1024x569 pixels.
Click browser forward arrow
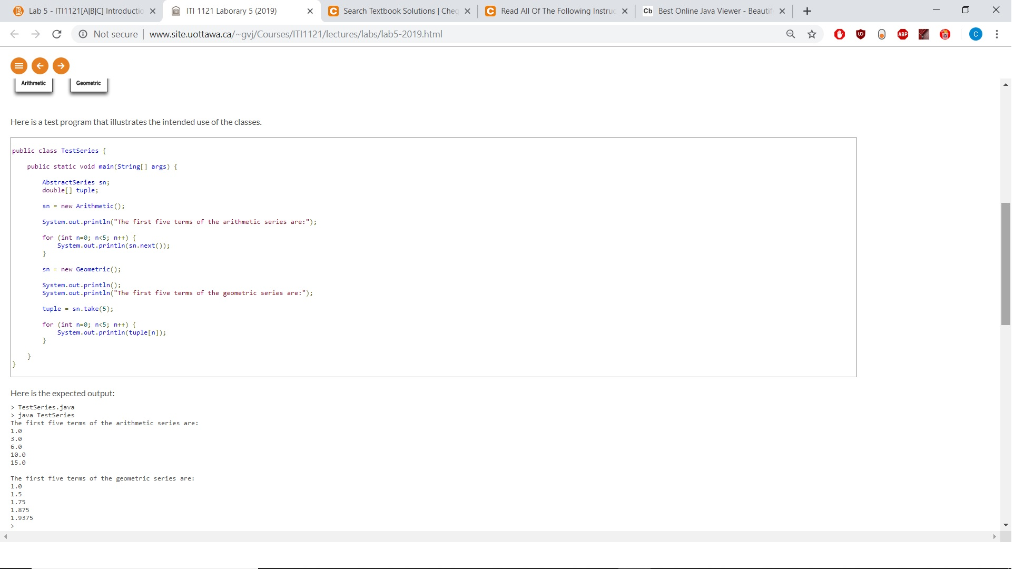pos(35,34)
